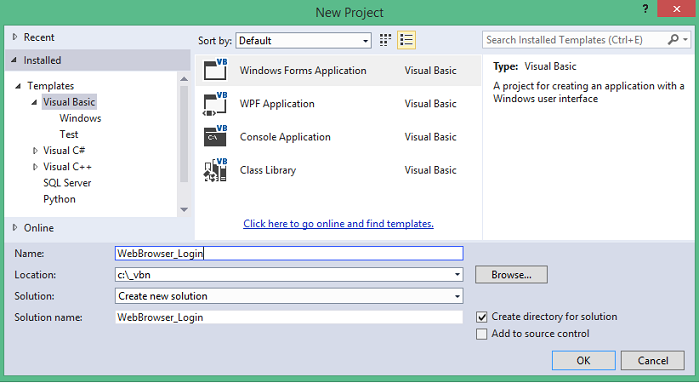
Task: Enable Add to source control
Action: click(x=481, y=334)
